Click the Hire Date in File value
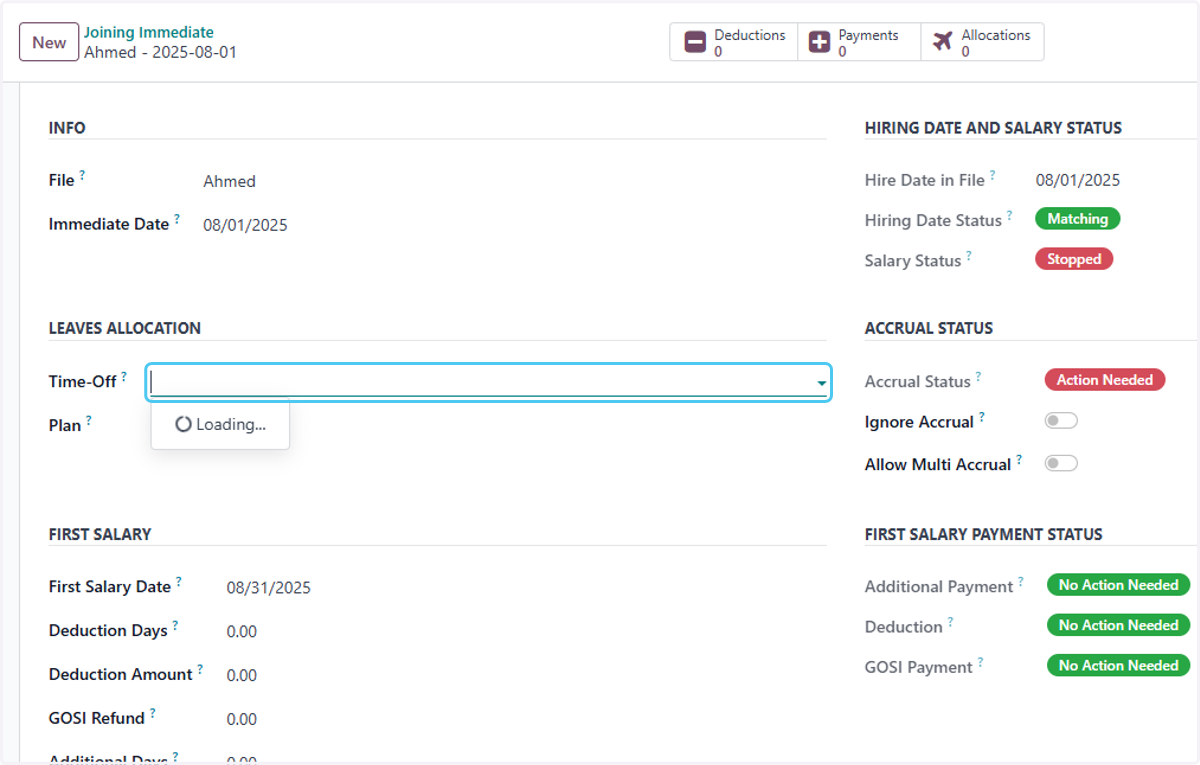 (x=1078, y=180)
